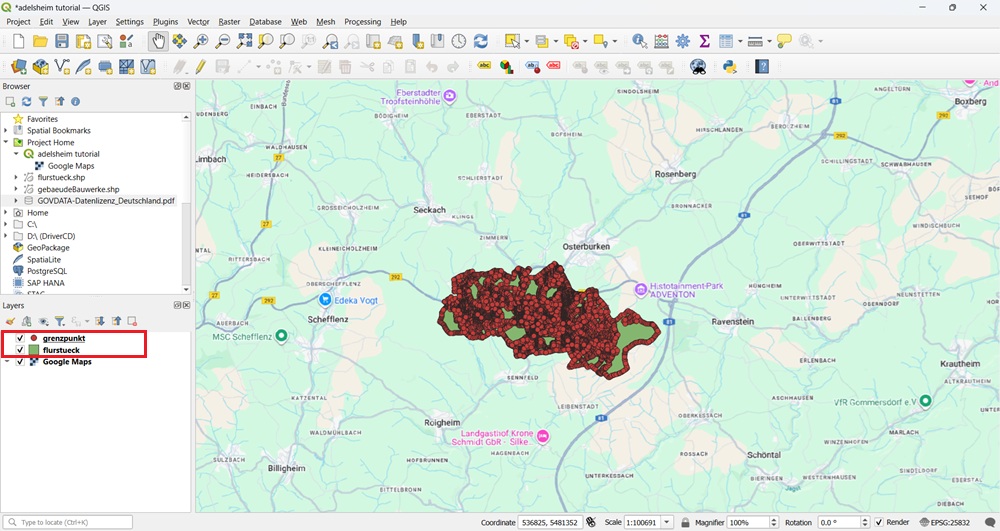This screenshot has height=531, width=1000.
Task: Click the Refresh map canvas icon
Action: click(x=481, y=41)
